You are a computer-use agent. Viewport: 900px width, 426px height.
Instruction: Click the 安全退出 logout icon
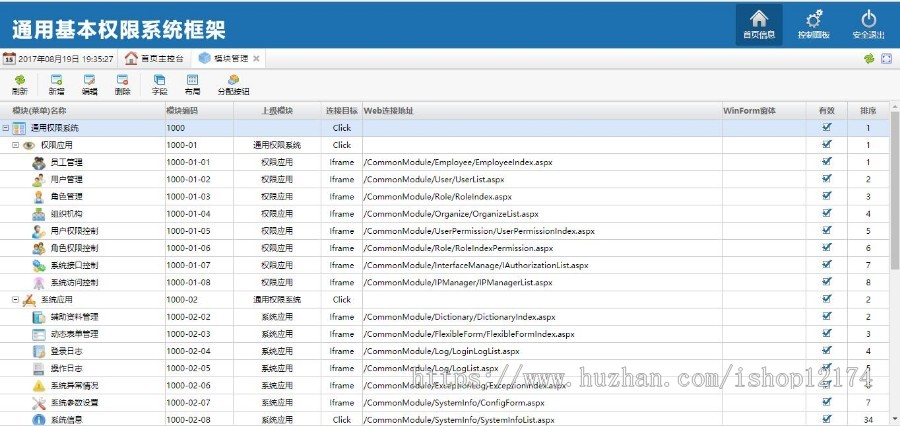click(x=868, y=25)
